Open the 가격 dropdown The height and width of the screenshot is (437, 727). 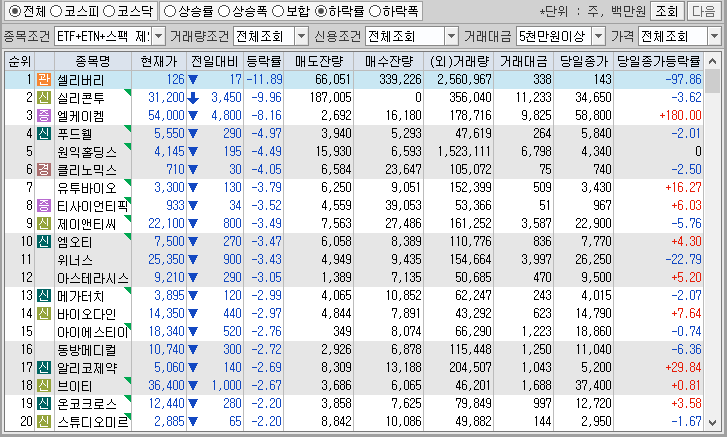(x=714, y=36)
